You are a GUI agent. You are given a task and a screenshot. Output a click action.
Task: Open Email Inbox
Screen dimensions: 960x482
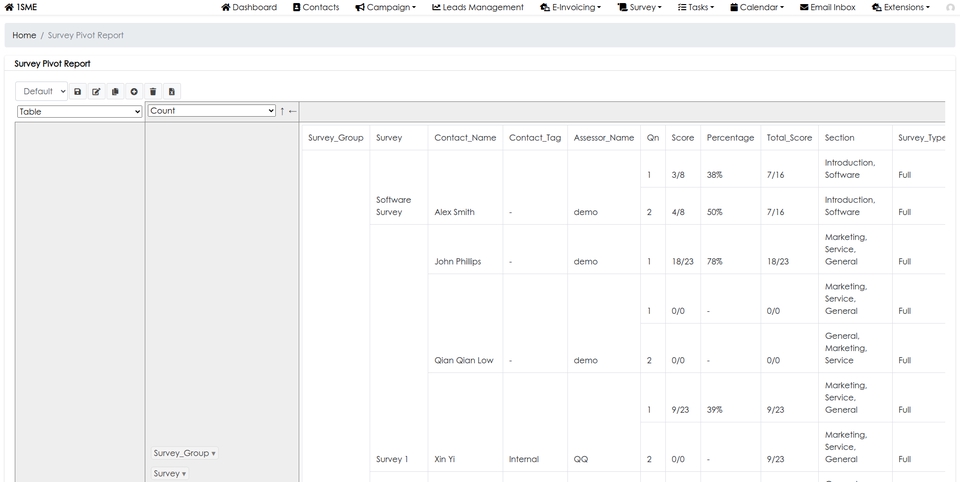coord(828,7)
